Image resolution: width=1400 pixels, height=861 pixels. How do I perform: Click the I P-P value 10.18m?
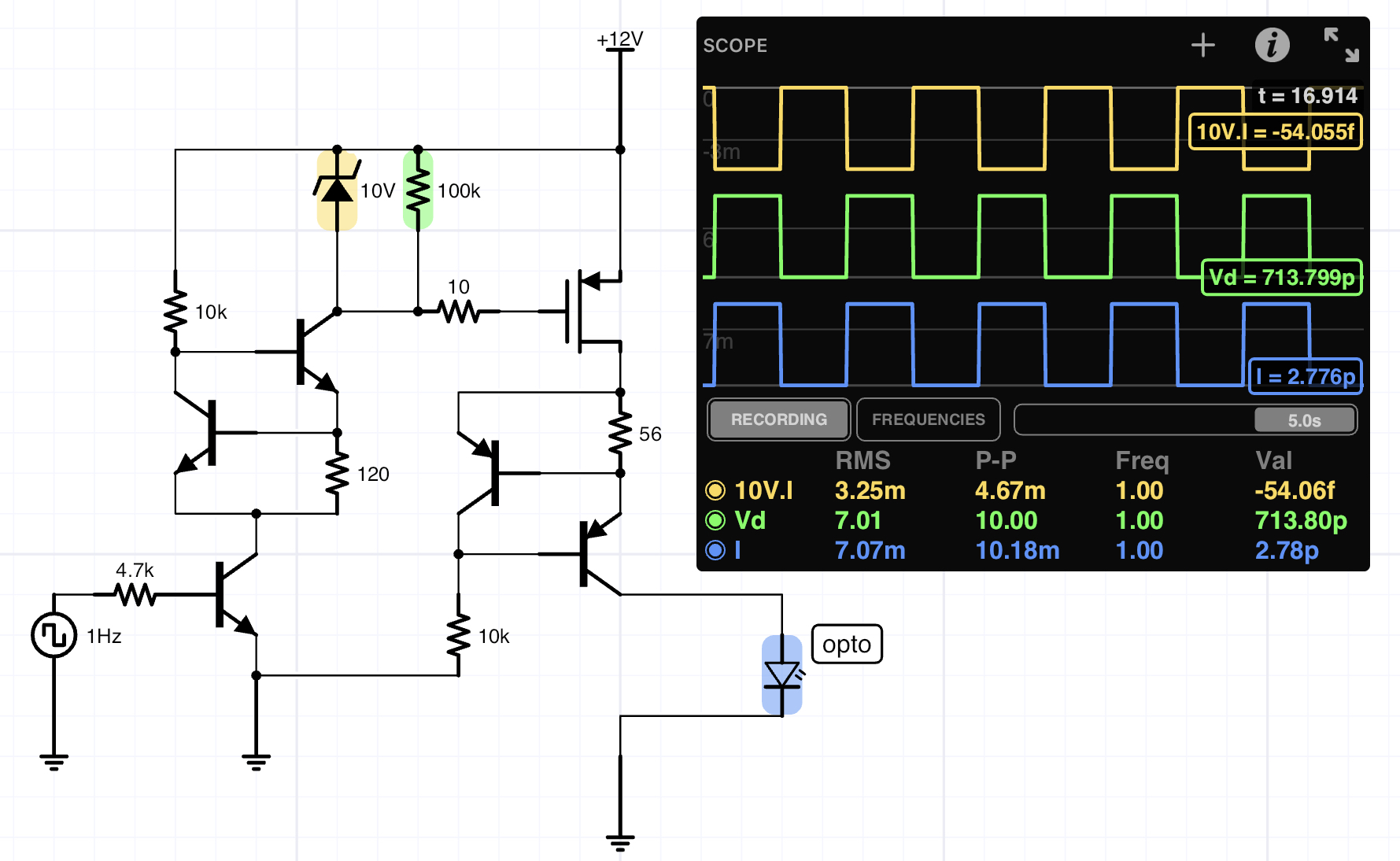[1017, 550]
